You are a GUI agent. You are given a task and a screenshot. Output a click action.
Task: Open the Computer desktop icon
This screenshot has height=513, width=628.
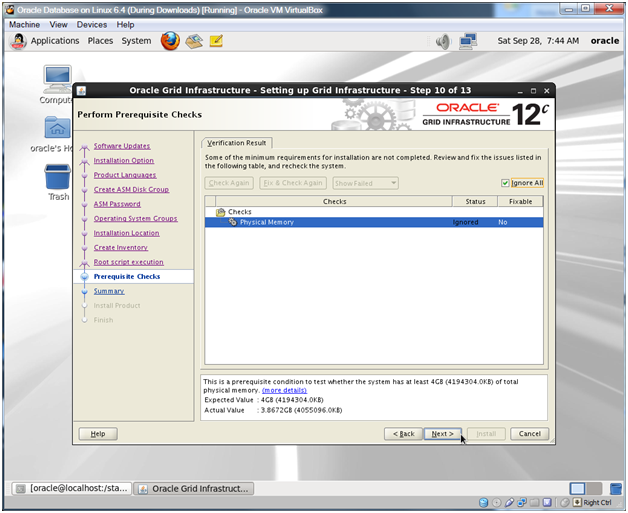[x=57, y=80]
